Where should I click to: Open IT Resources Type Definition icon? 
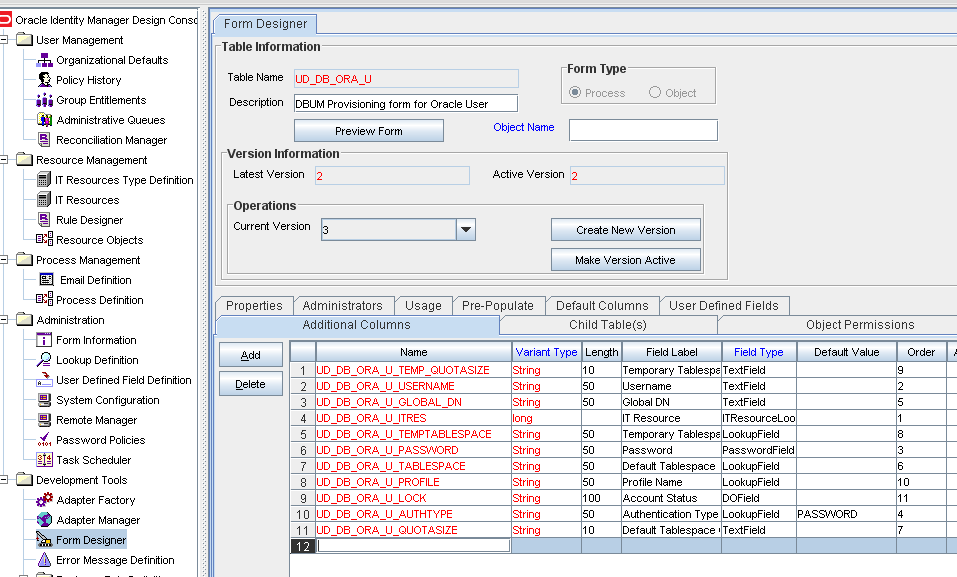(44, 180)
